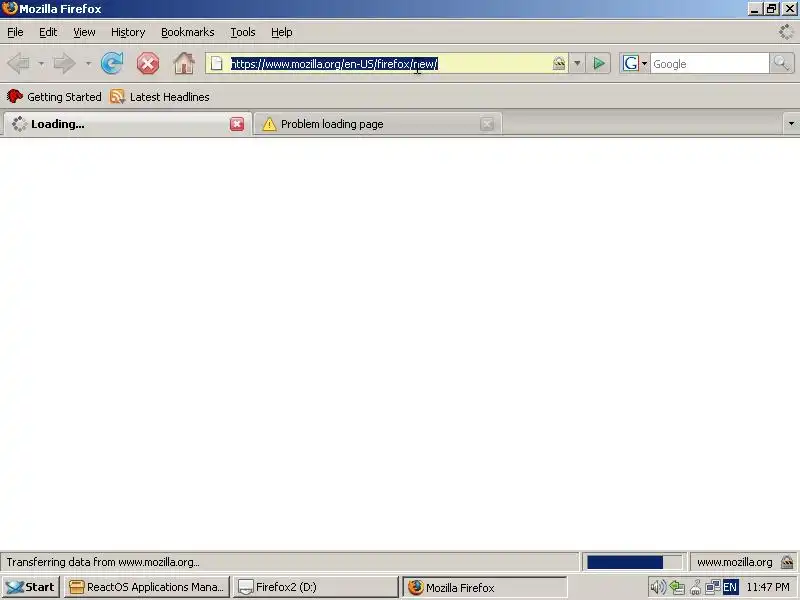Close the Problem loading page tab

487,124
